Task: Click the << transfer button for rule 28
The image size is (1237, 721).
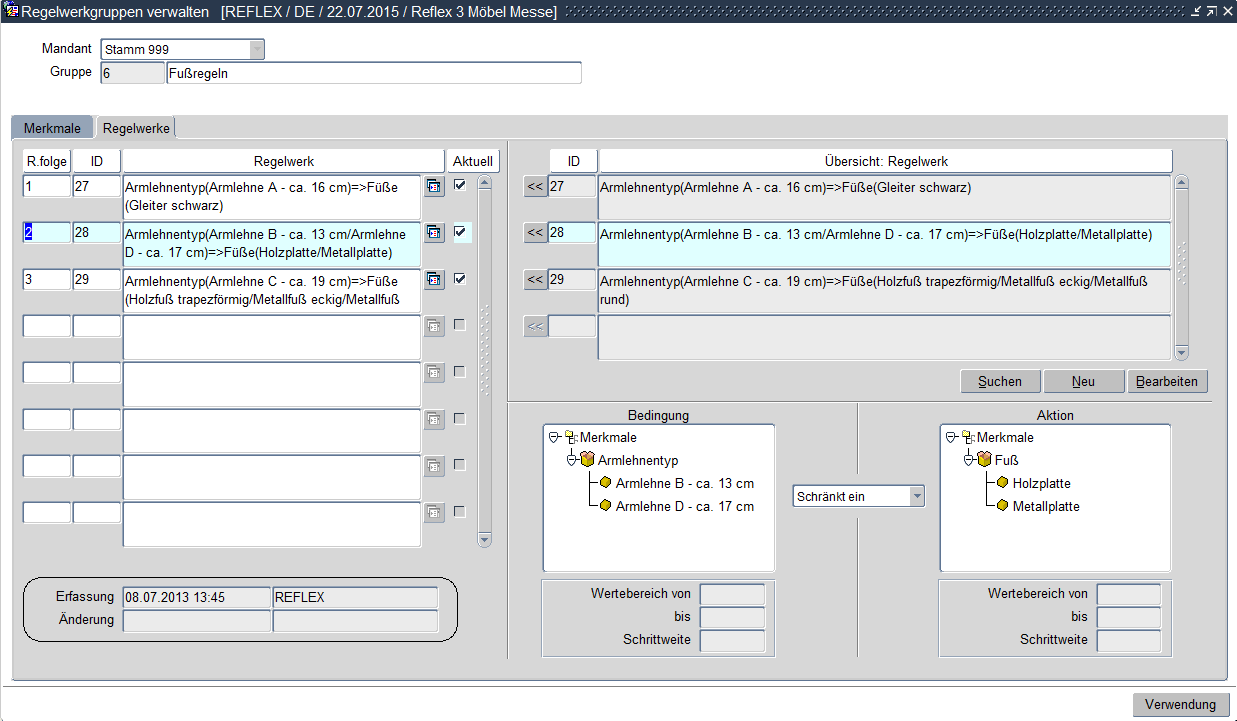Action: (535, 233)
